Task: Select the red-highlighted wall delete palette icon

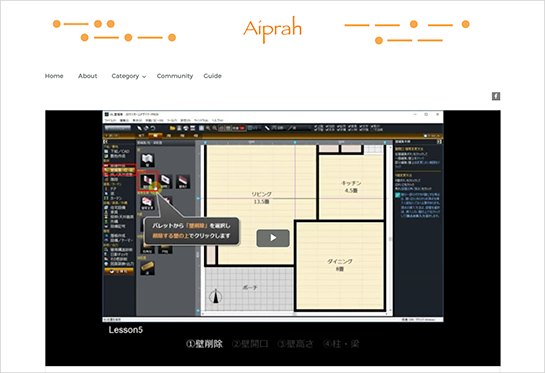Action: [148, 181]
